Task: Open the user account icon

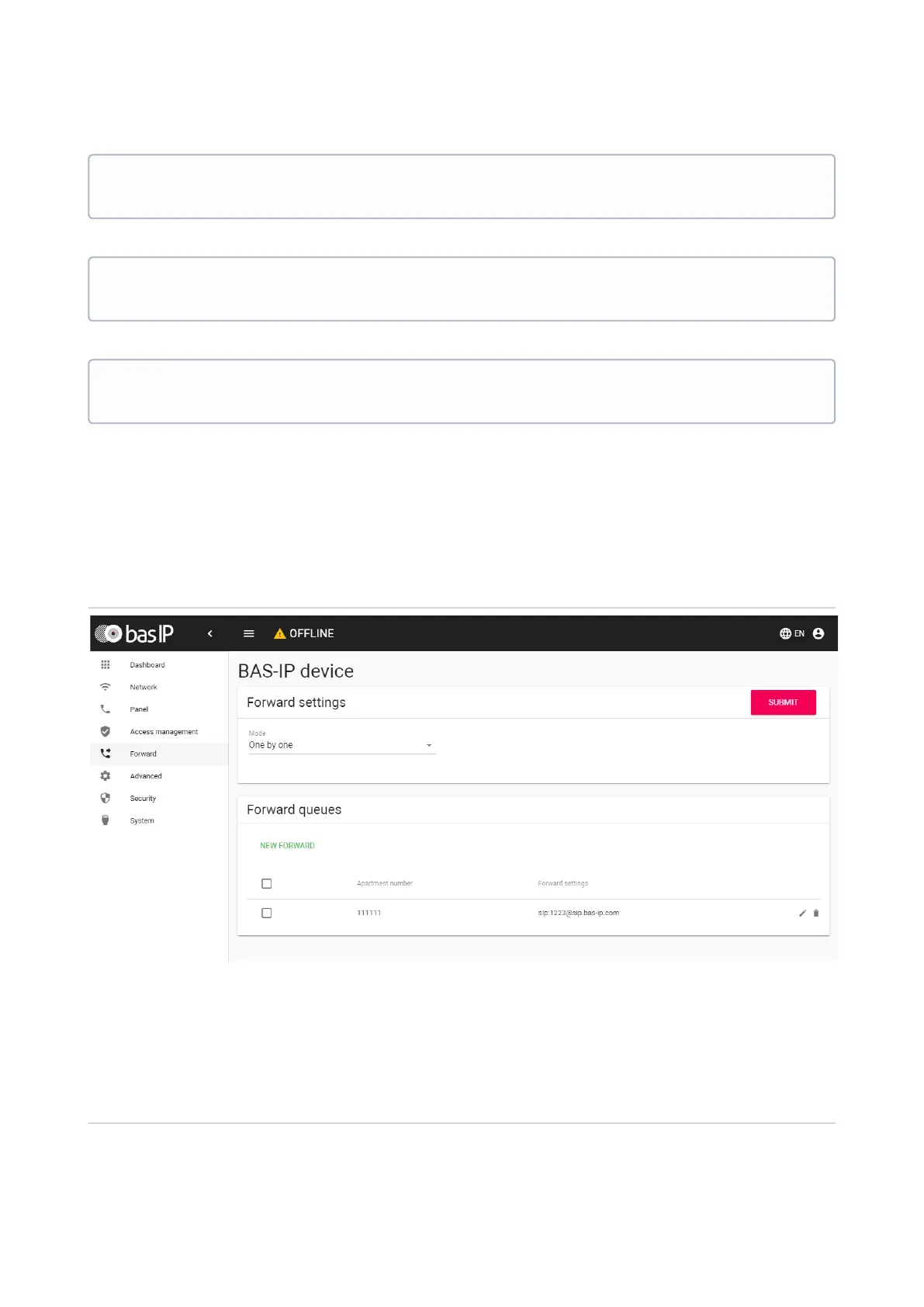Action: pyautogui.click(x=818, y=633)
